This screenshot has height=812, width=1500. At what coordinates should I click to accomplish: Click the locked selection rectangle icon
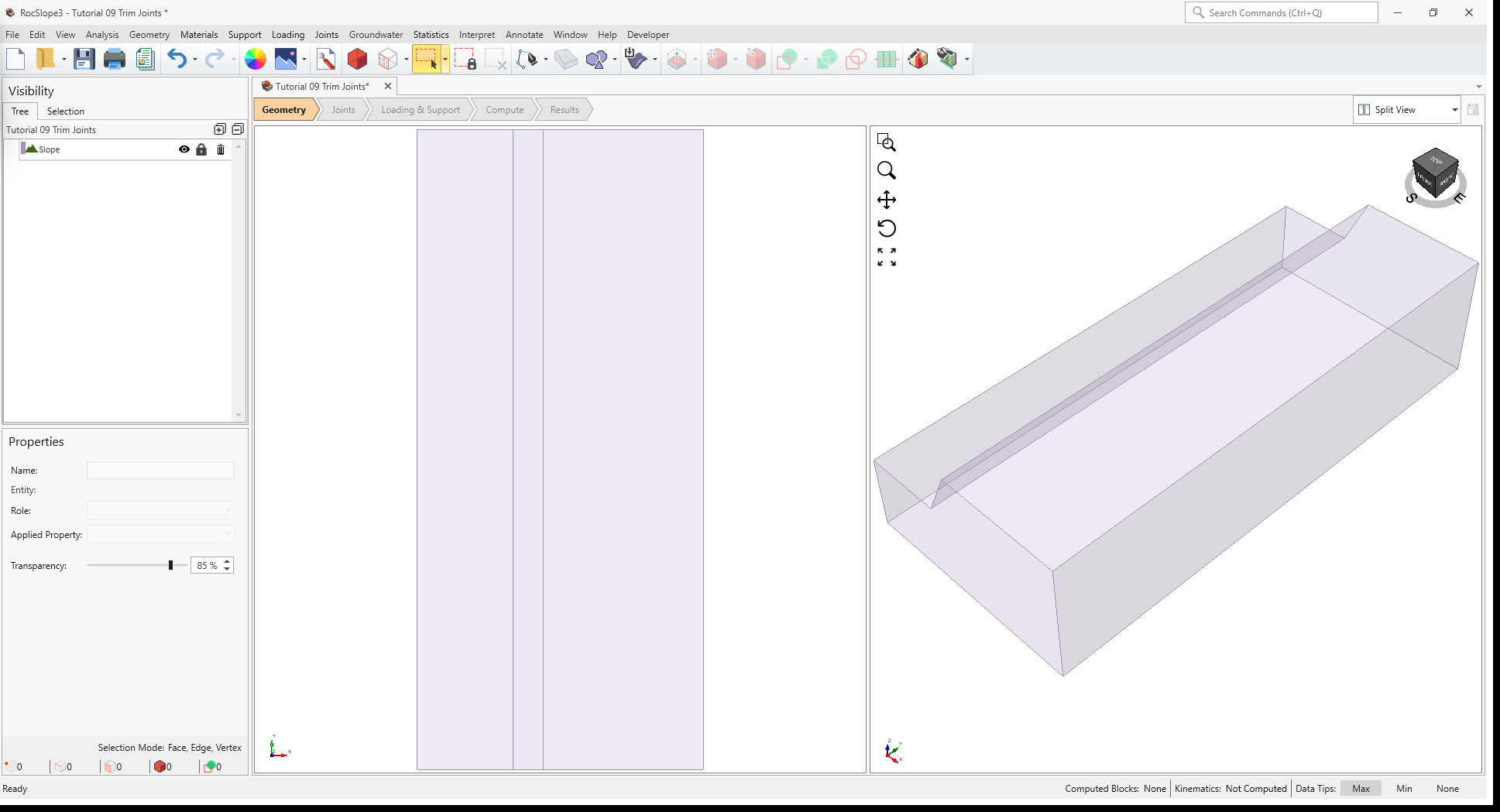(465, 59)
